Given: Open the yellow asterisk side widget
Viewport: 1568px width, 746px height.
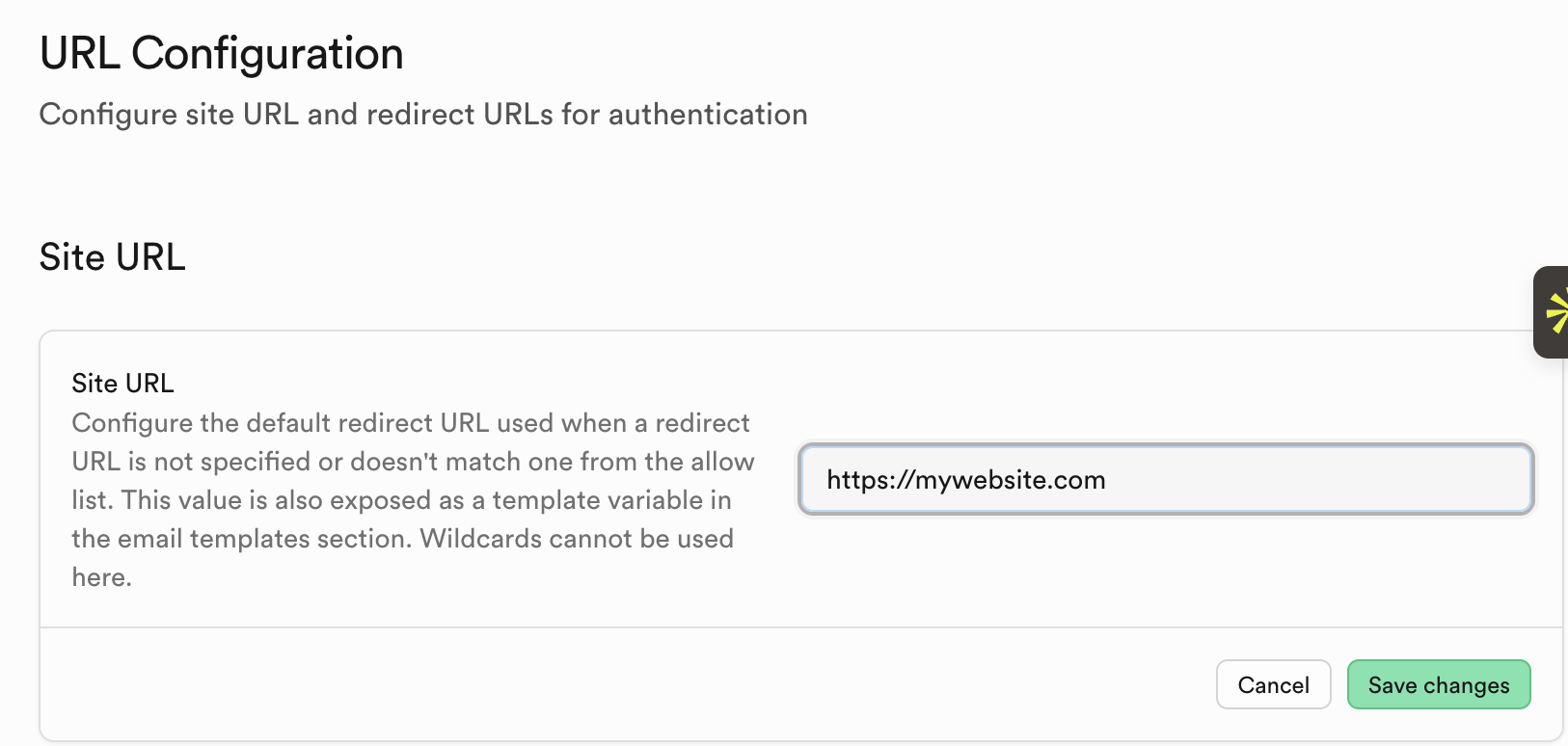Looking at the screenshot, I should click(x=1553, y=312).
